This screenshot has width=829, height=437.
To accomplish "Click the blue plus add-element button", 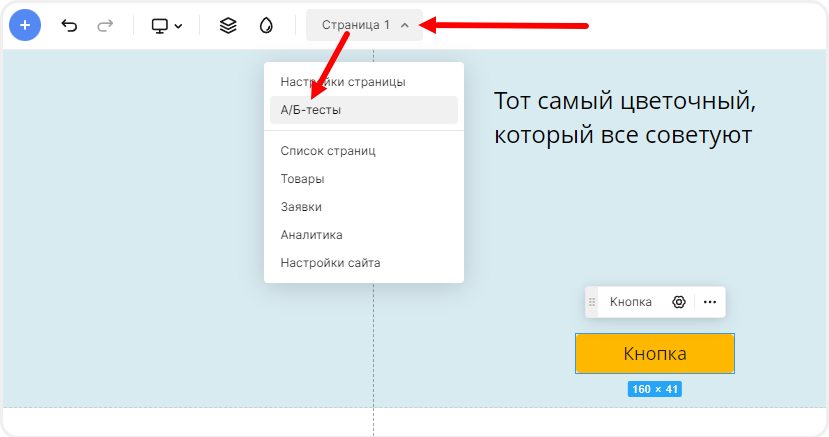I will click(25, 25).
